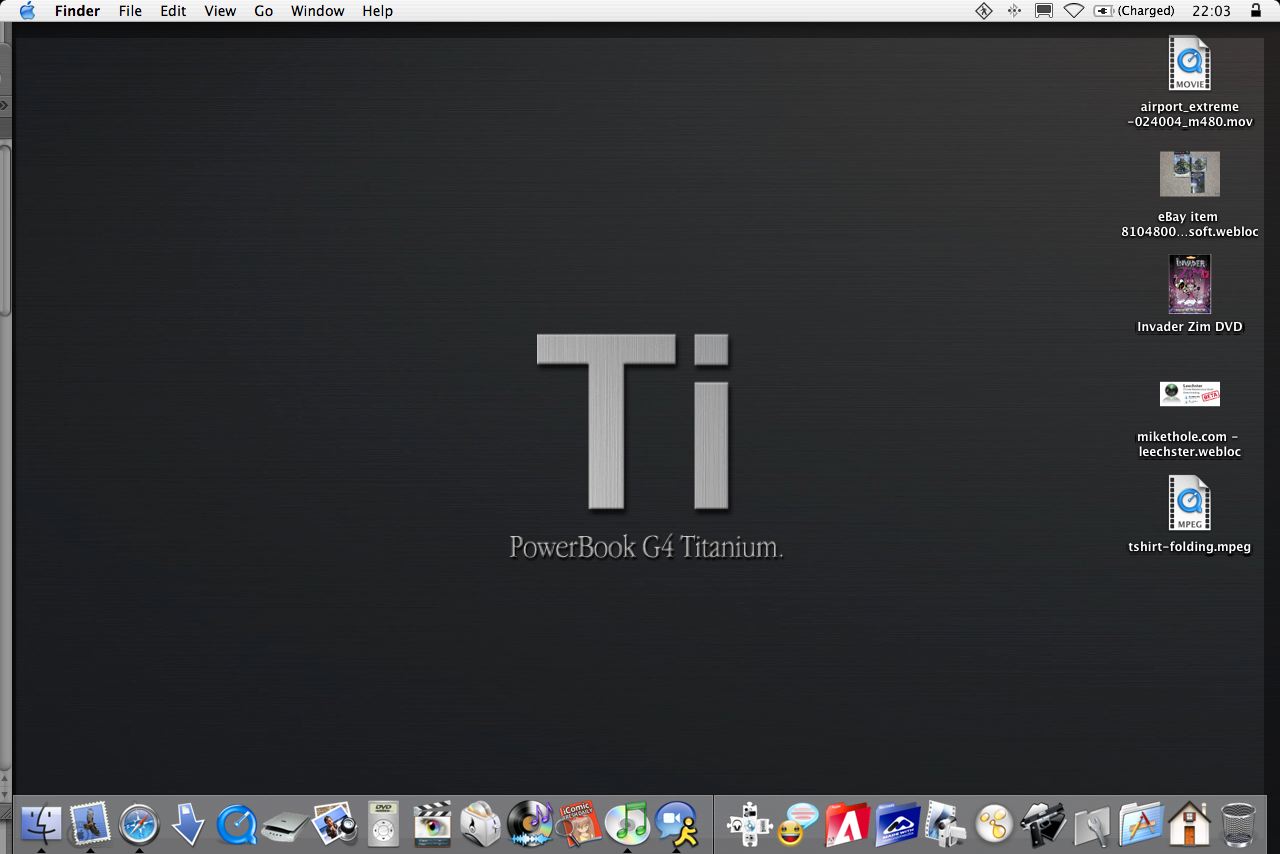Image resolution: width=1280 pixels, height=854 pixels.
Task: Open the DVD Player remote icon
Action: click(384, 825)
